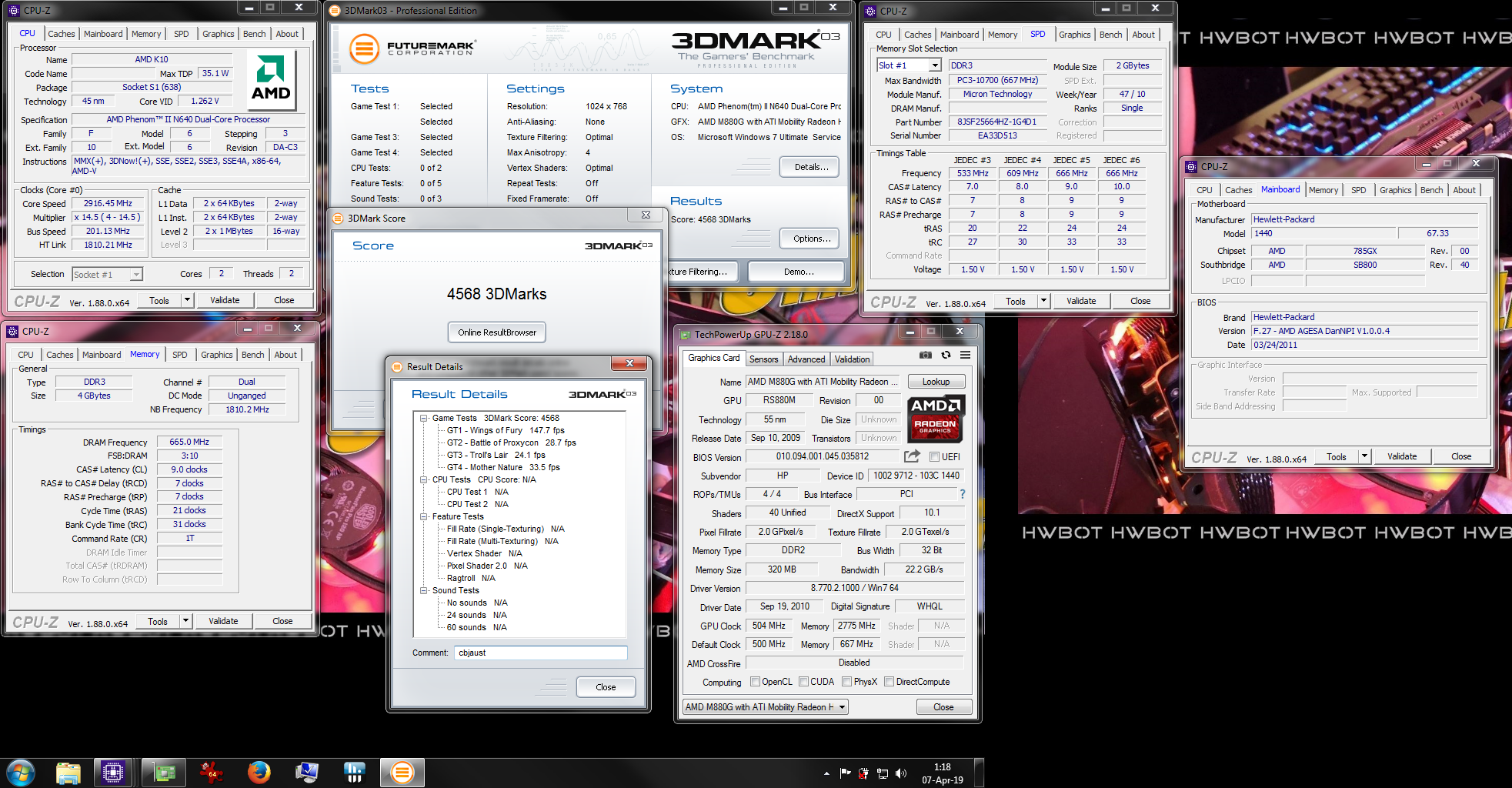Screen dimensions: 1512x788
Task: Open the Slot #1 dropdown in CPU-Z SPD
Action: coord(935,65)
